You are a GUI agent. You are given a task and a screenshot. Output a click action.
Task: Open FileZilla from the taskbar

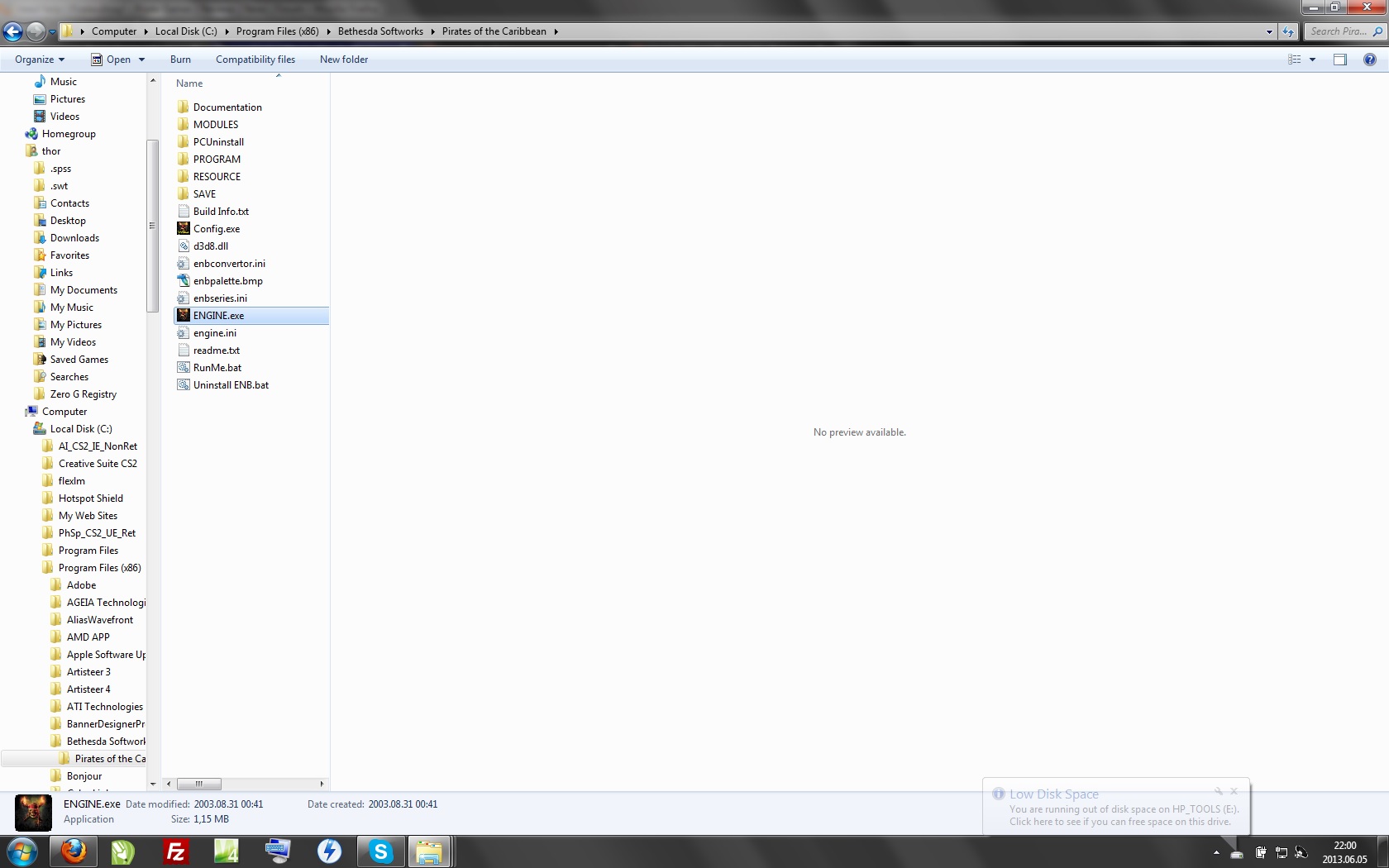coord(176,851)
